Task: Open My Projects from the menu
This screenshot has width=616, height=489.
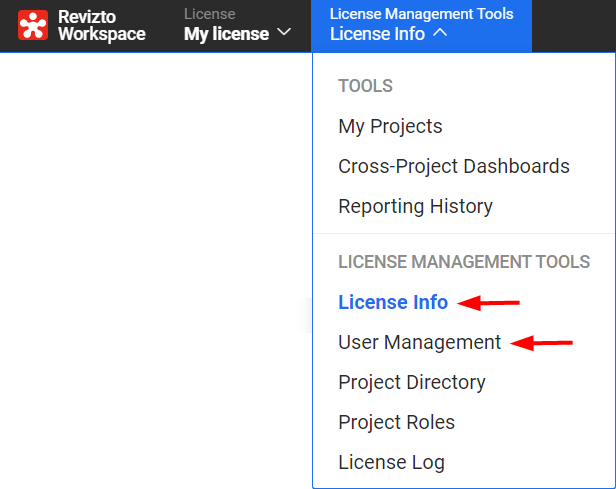Action: point(390,126)
